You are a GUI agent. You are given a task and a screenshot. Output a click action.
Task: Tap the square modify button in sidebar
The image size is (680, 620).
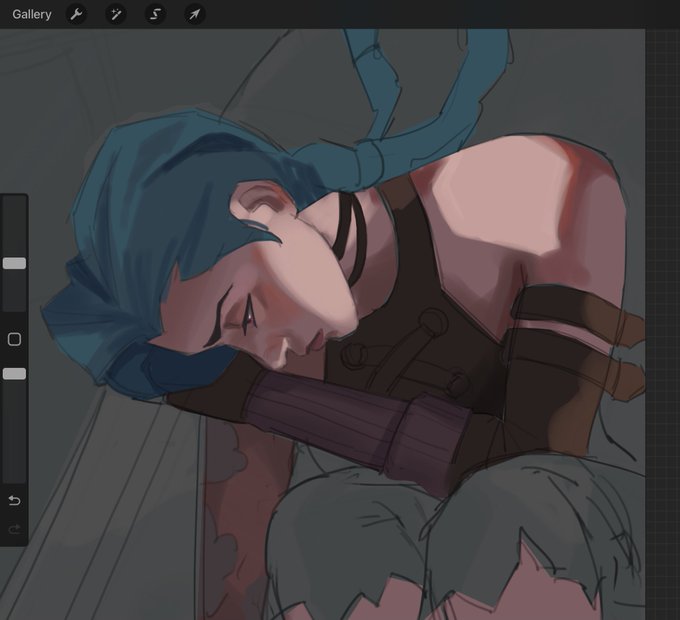pyautogui.click(x=14, y=339)
